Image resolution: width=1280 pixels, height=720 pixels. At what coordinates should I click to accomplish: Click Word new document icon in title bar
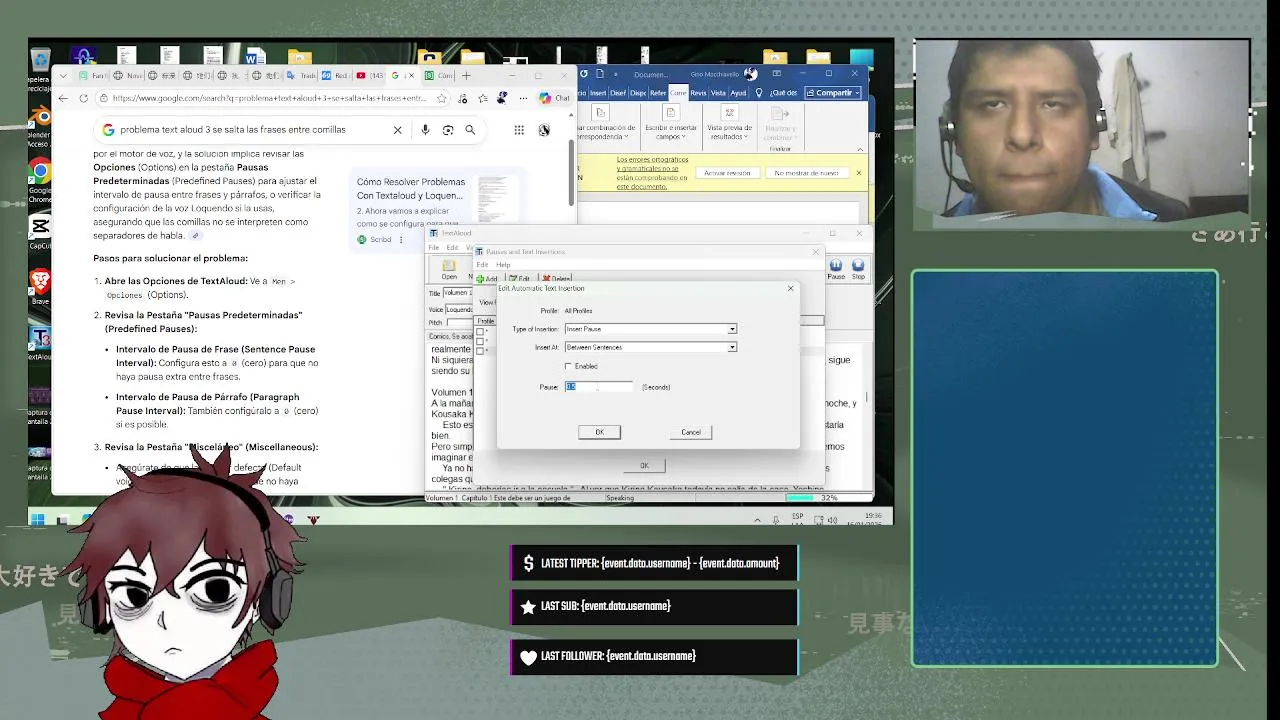pyautogui.click(x=599, y=74)
